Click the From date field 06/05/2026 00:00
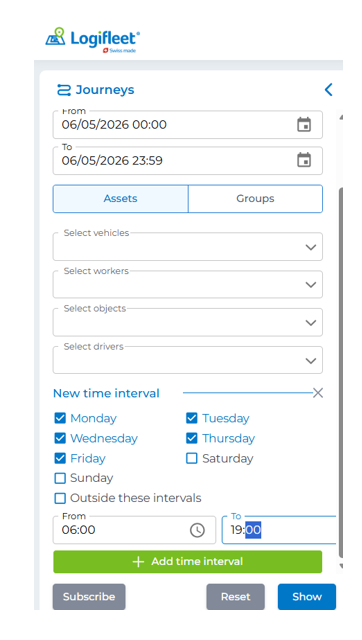This screenshot has height=640, width=362. pyautogui.click(x=188, y=124)
